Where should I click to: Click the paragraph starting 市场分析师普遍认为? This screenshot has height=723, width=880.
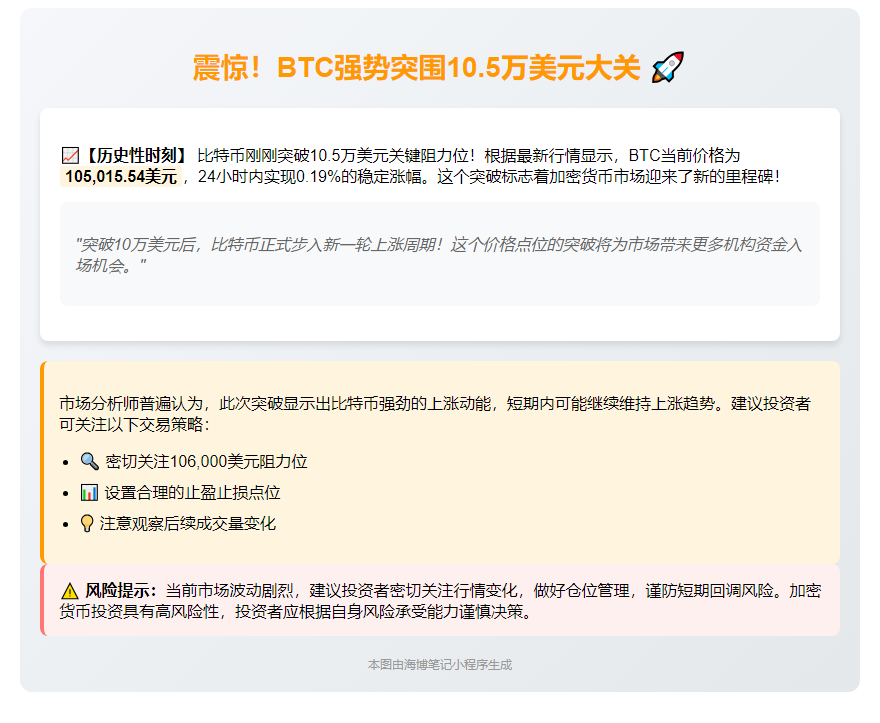tap(435, 414)
